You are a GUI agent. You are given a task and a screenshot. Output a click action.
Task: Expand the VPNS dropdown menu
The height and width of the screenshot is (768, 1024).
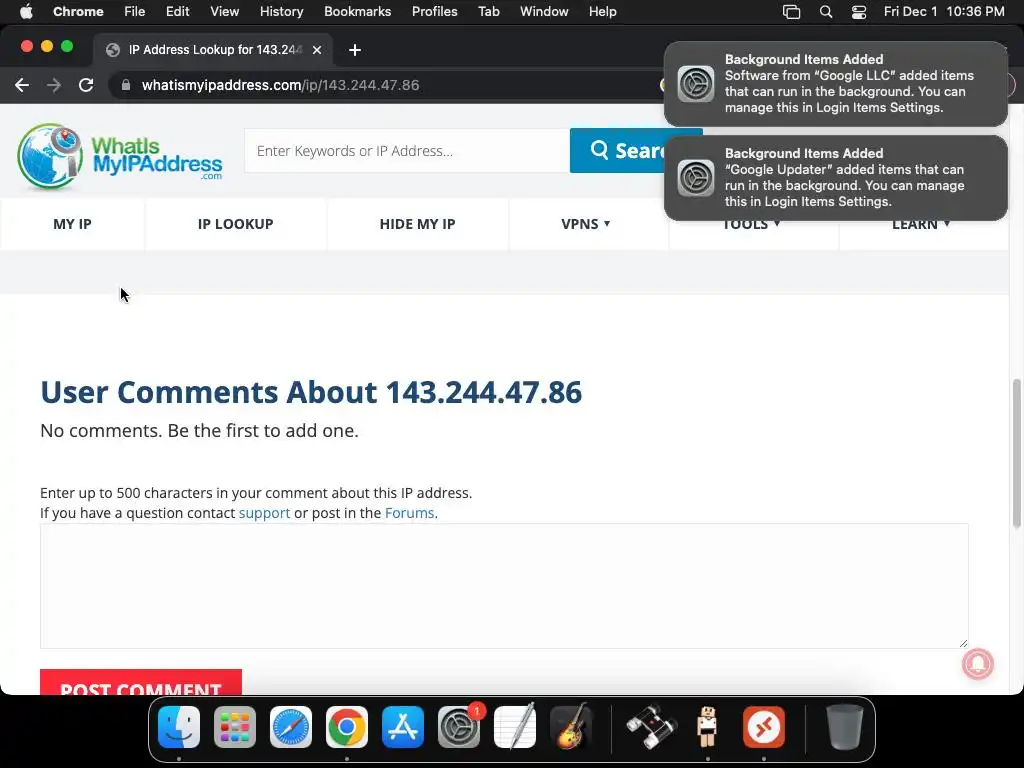point(586,224)
